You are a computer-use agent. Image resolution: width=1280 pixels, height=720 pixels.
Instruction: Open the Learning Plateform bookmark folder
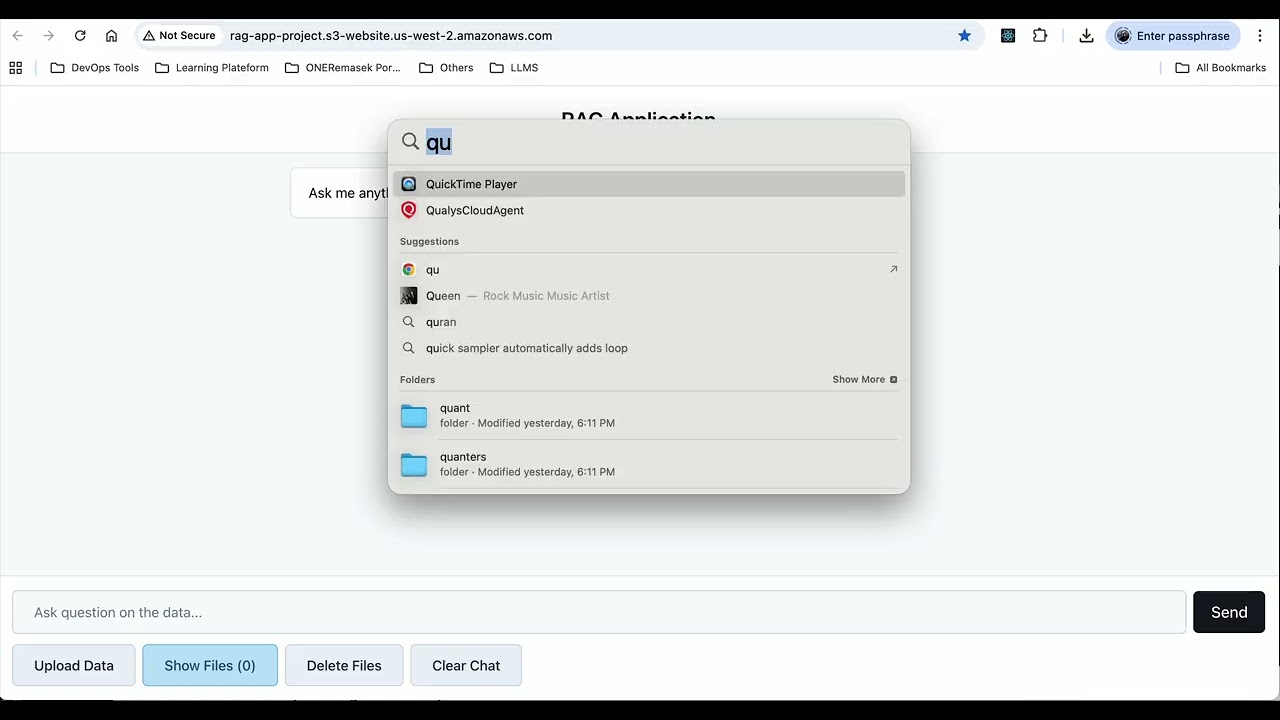pyautogui.click(x=212, y=68)
